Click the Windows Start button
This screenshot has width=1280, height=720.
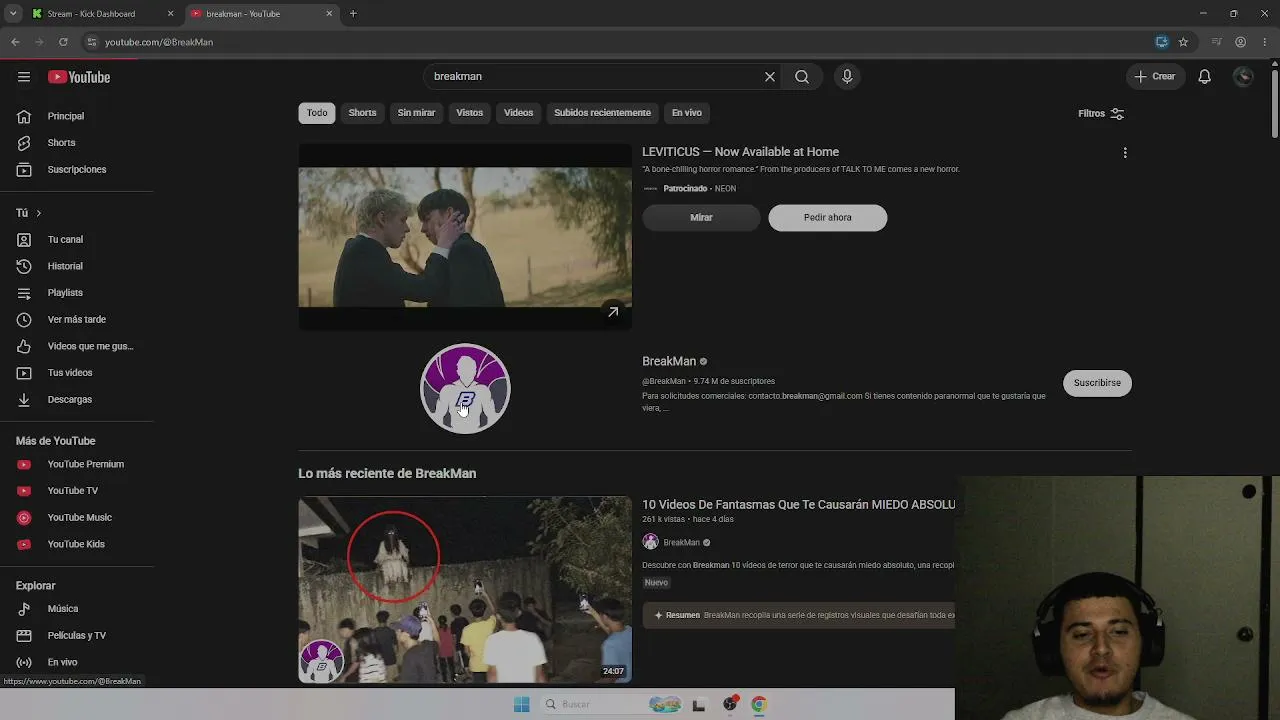coord(521,705)
